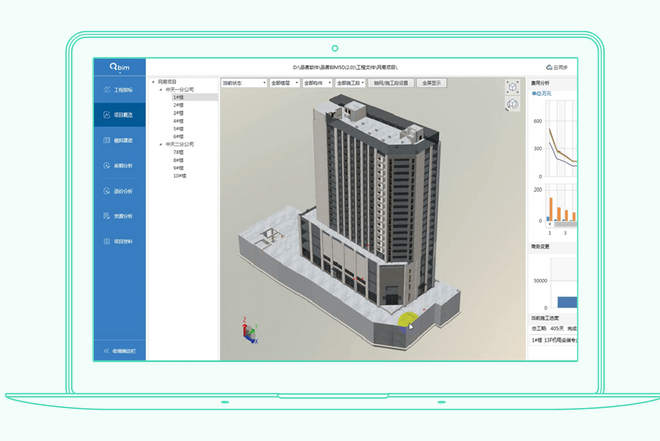Click the XYZ axis gizmo in the viewport
This screenshot has width=660, height=441.
[x=250, y=331]
